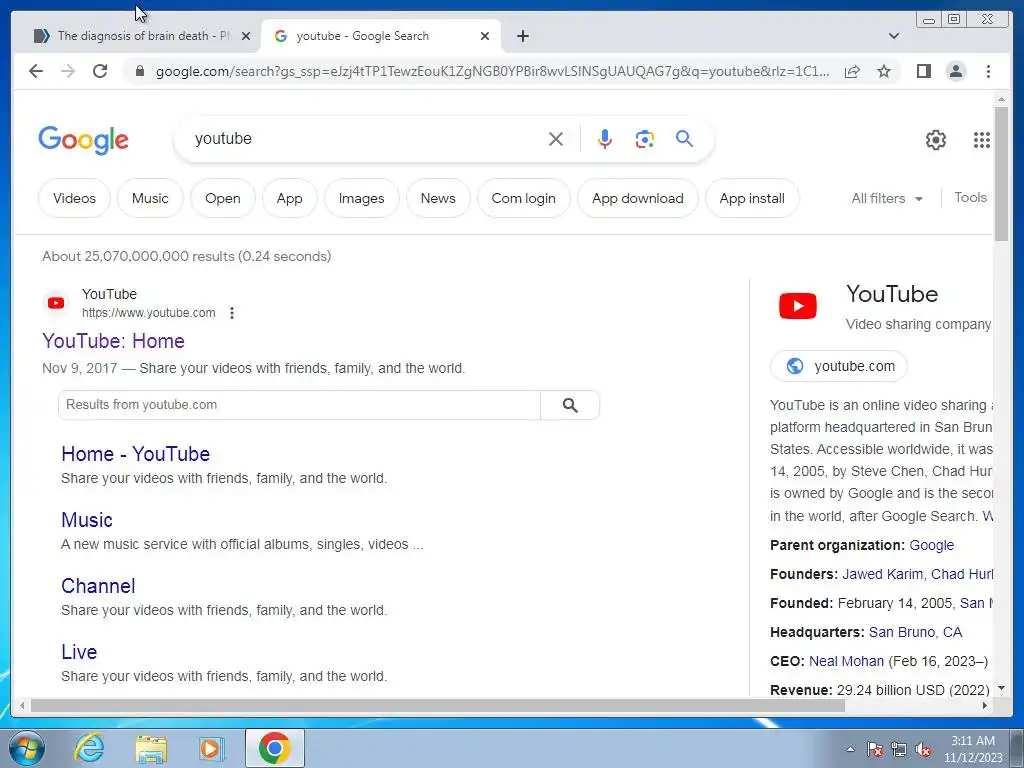The width and height of the screenshot is (1024, 768).
Task: Filter results by Videos
Action: coord(74,198)
